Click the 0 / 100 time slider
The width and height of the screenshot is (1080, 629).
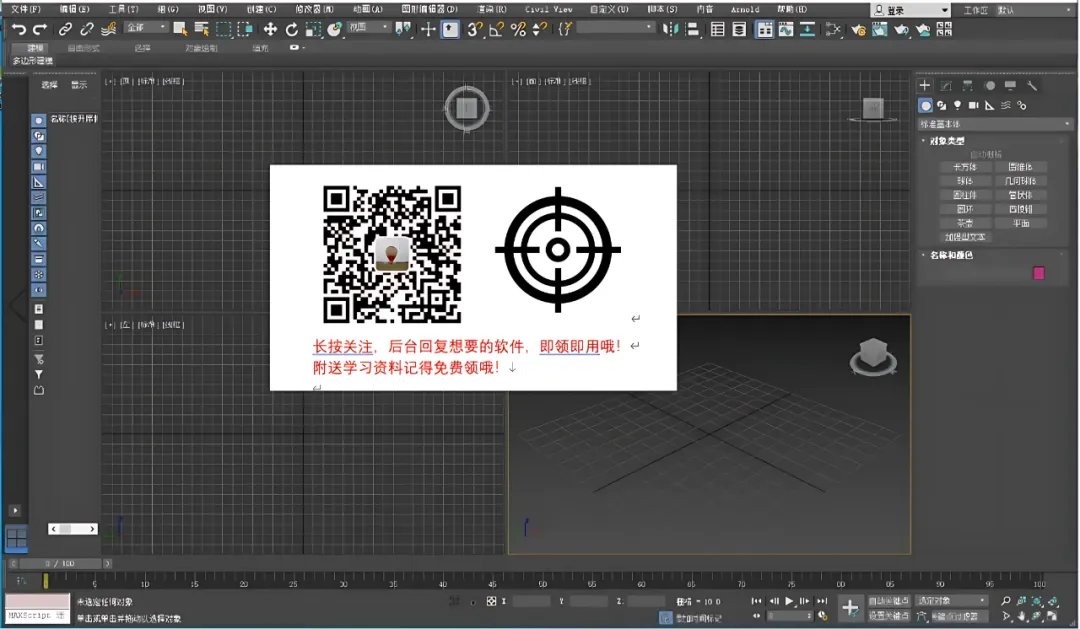click(x=59, y=564)
